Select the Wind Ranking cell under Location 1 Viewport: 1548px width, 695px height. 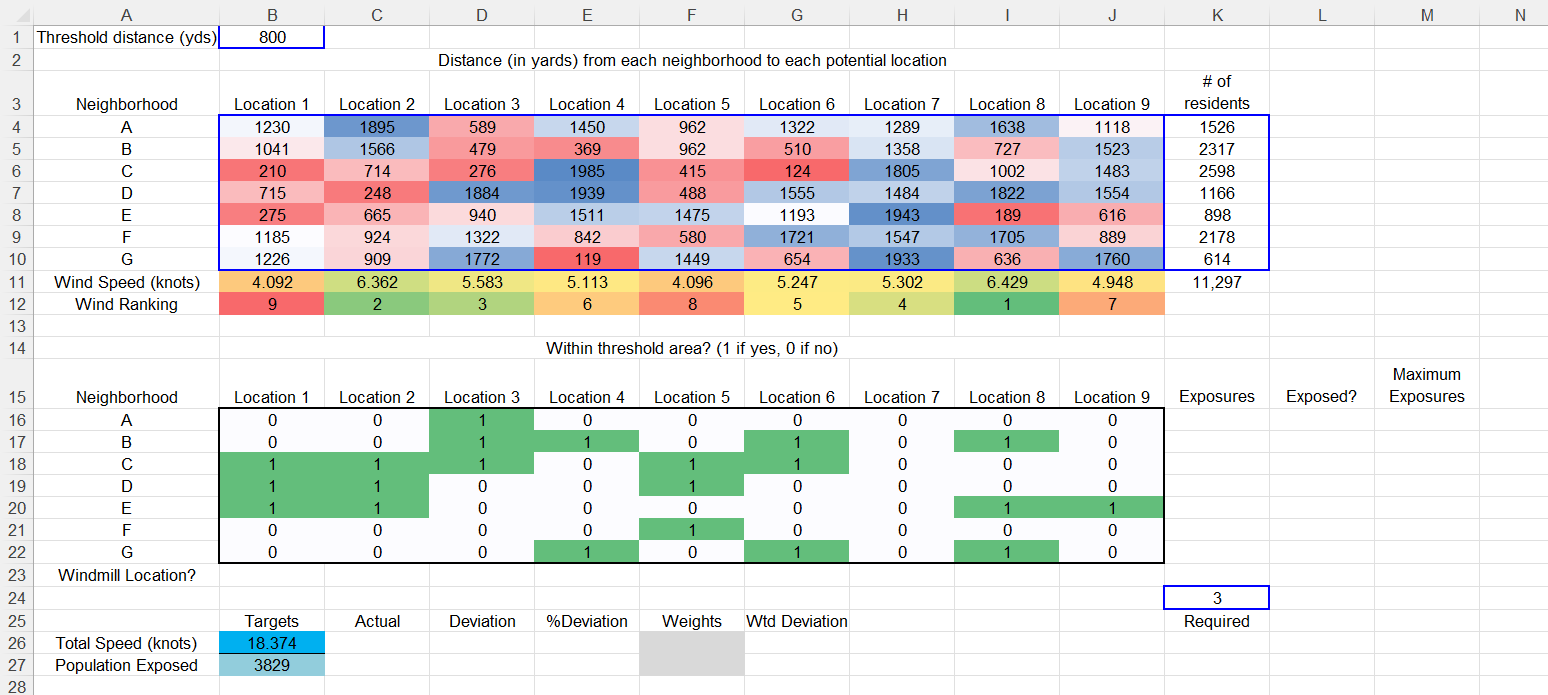click(x=272, y=304)
